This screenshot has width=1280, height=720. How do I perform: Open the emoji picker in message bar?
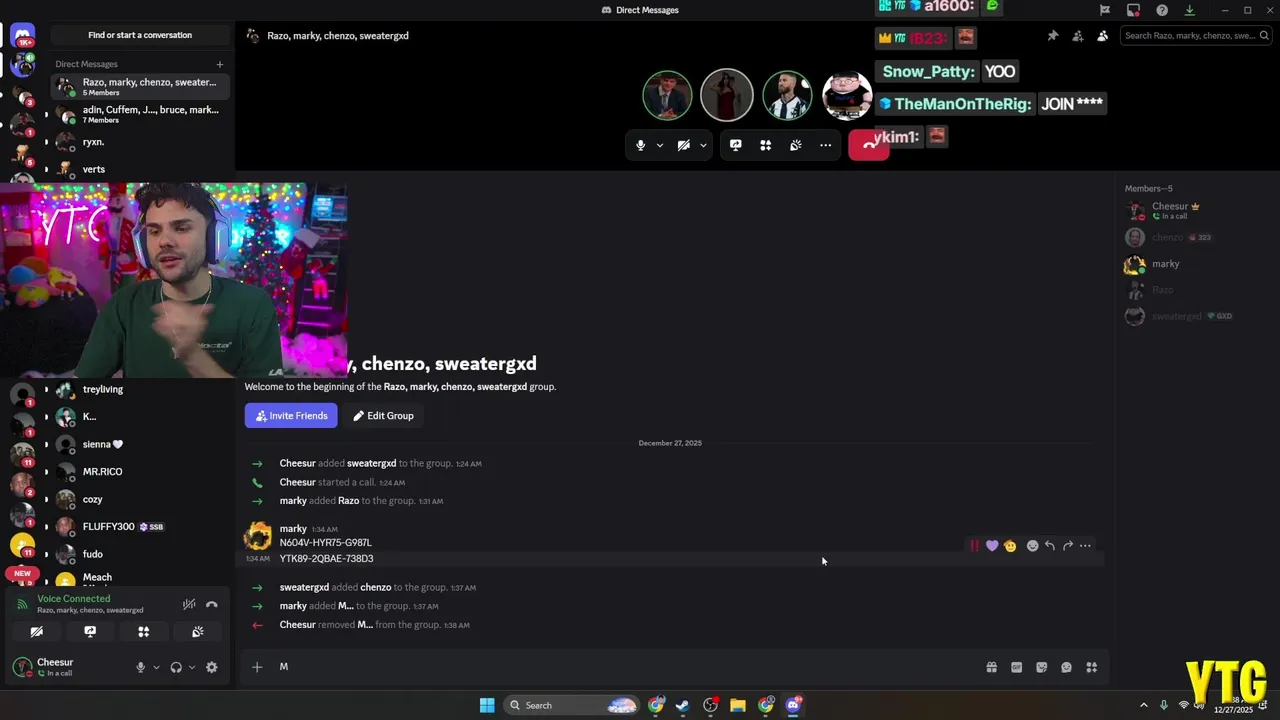point(1066,667)
